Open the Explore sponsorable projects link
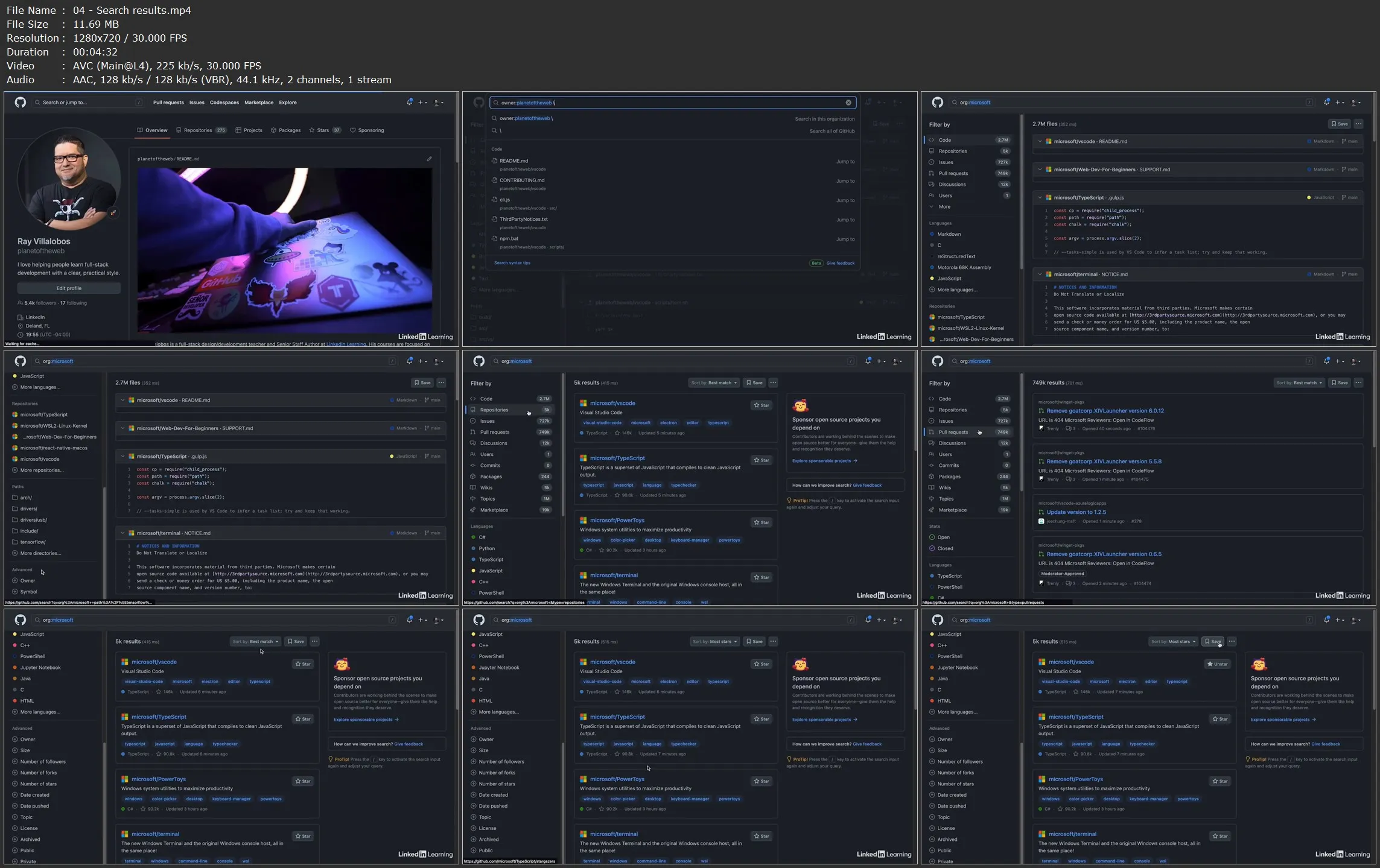 824,460
